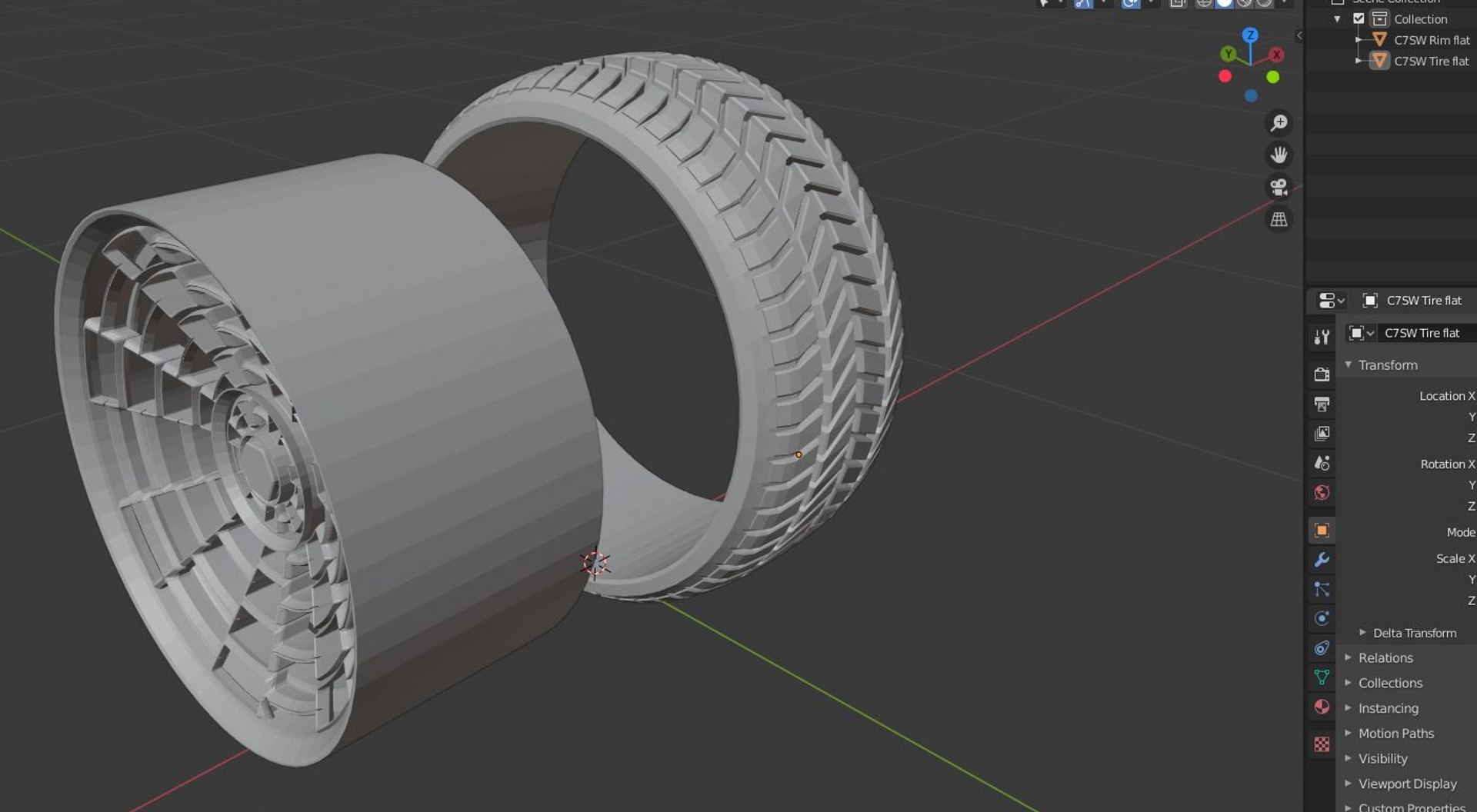Expand the C7SW Rim flat tree row
This screenshot has height=812, width=1477.
1359,39
